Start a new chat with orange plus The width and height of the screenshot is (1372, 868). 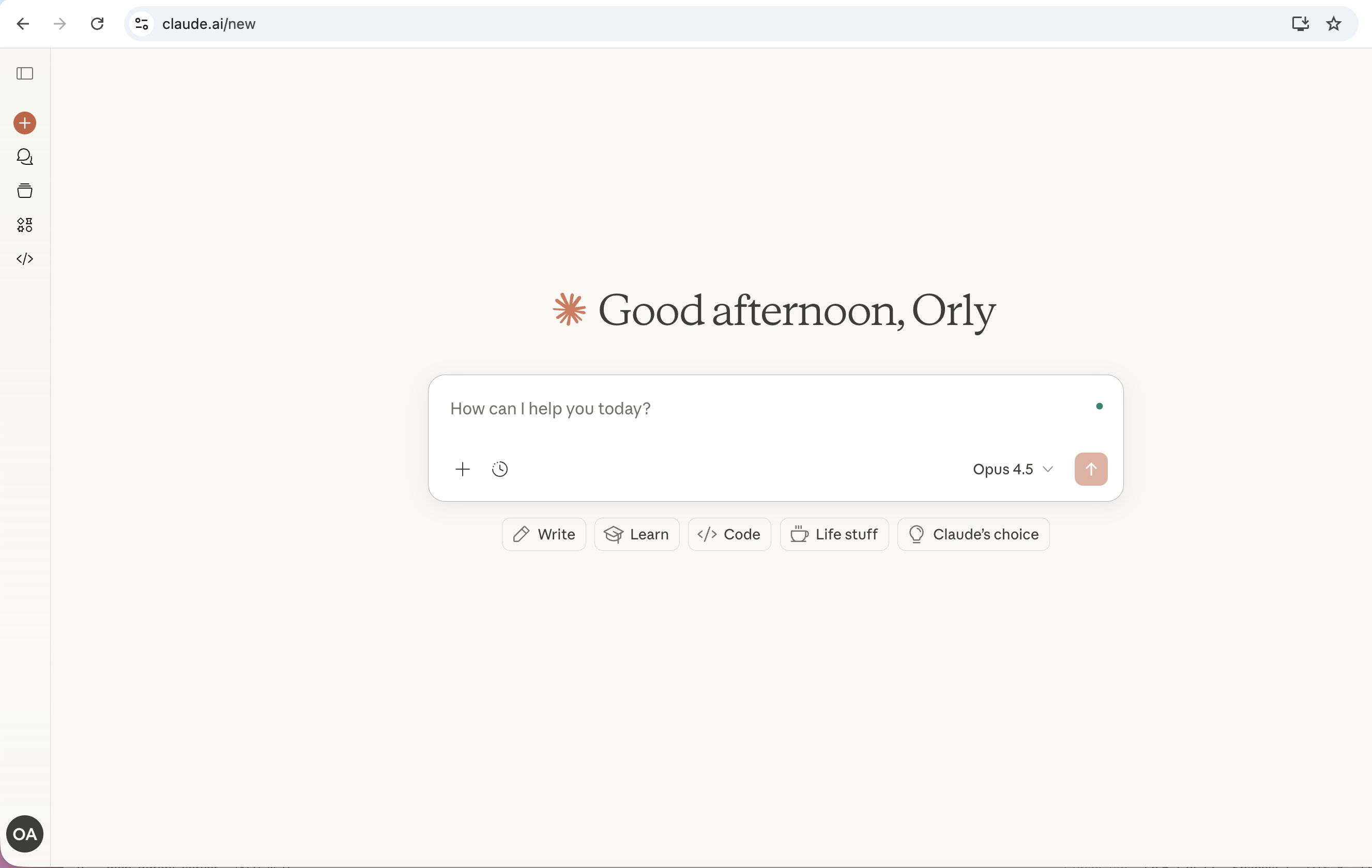(x=24, y=123)
